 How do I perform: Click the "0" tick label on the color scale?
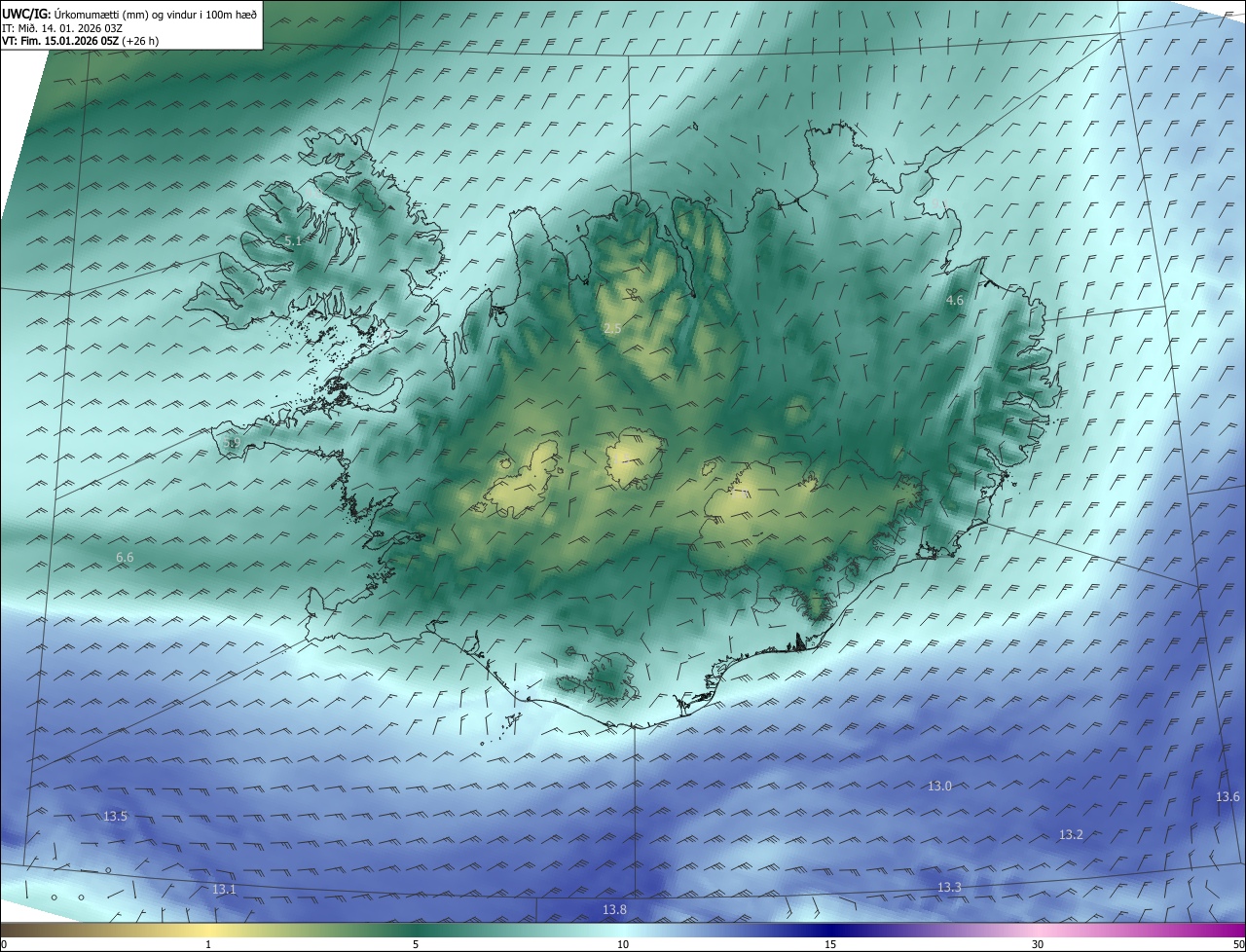point(4,944)
